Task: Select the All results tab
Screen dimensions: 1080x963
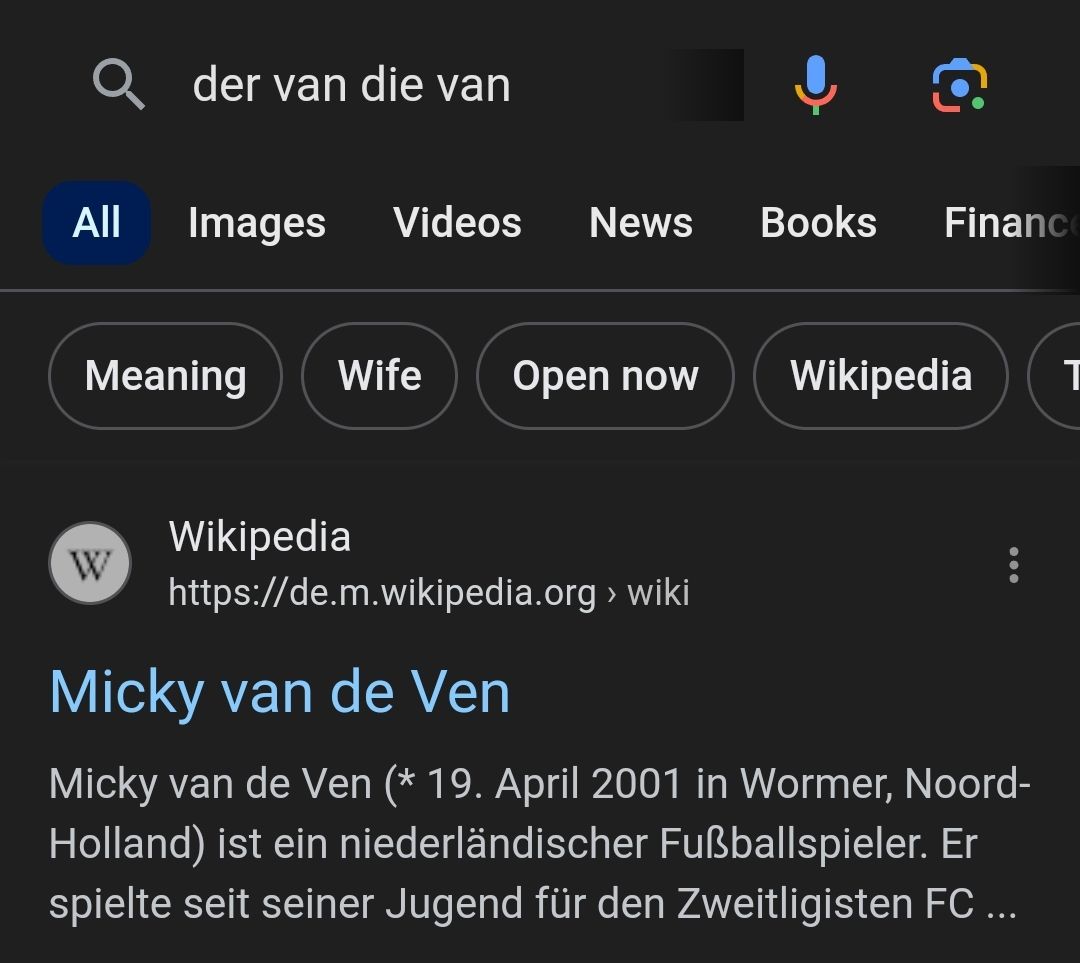Action: pyautogui.click(x=97, y=223)
